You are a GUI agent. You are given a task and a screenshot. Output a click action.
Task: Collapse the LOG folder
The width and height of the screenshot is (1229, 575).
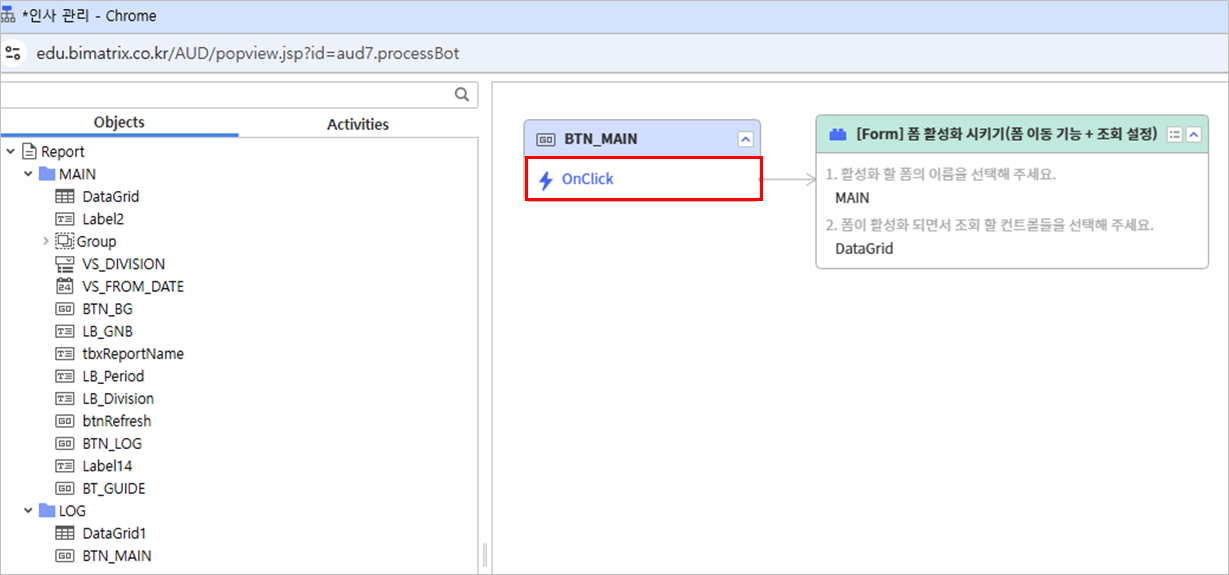coord(28,511)
